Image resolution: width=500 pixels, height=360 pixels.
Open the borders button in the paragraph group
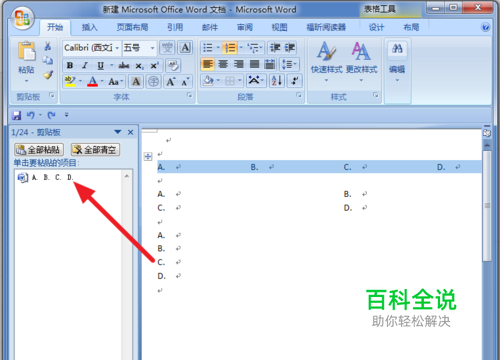[x=230, y=81]
